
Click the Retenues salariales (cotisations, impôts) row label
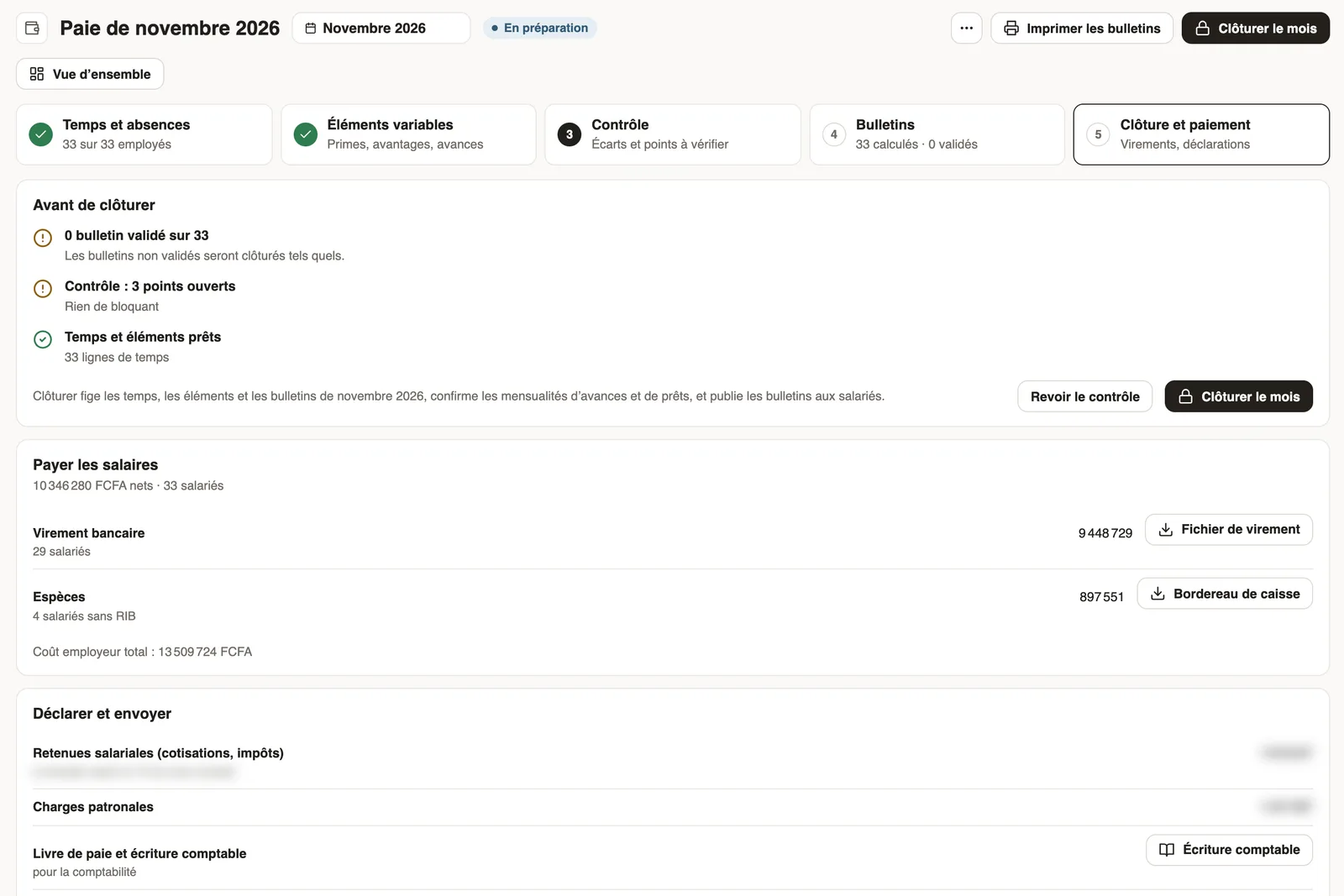[x=158, y=753]
